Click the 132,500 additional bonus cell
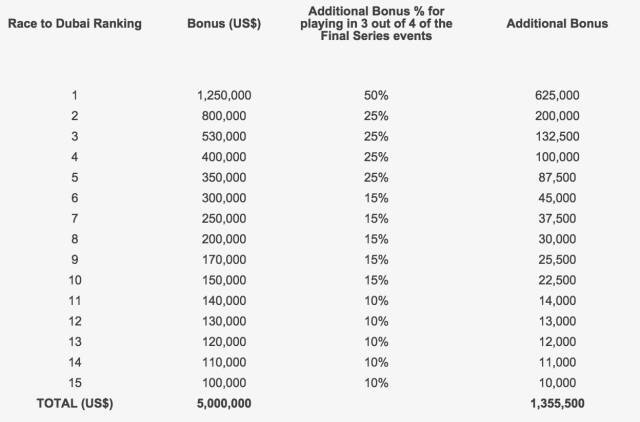The image size is (640, 422). pos(557,136)
